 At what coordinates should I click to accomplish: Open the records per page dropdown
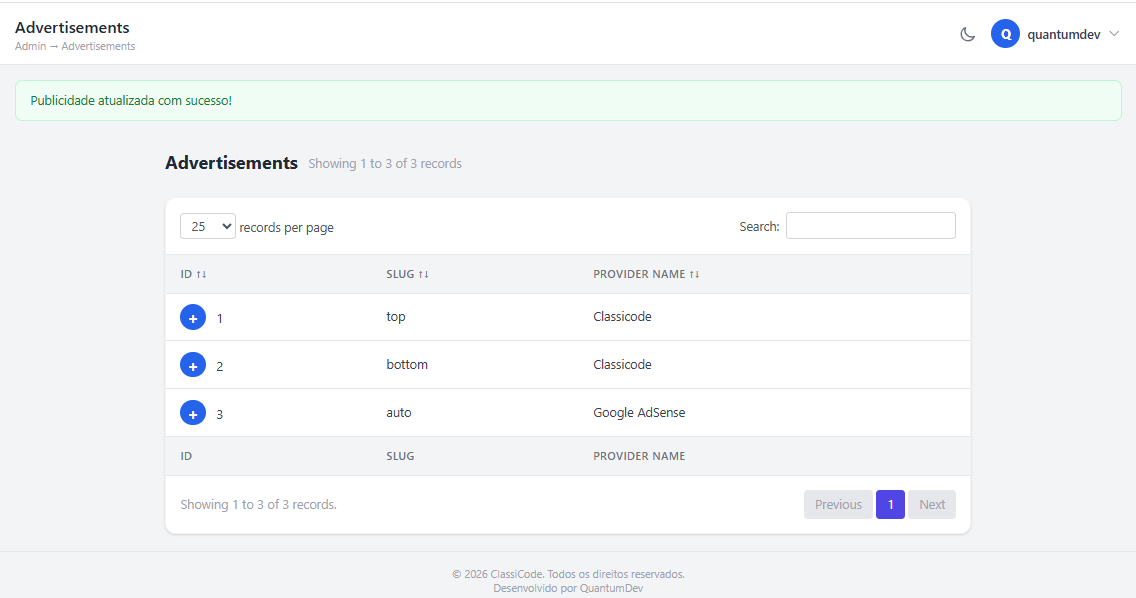pos(208,226)
